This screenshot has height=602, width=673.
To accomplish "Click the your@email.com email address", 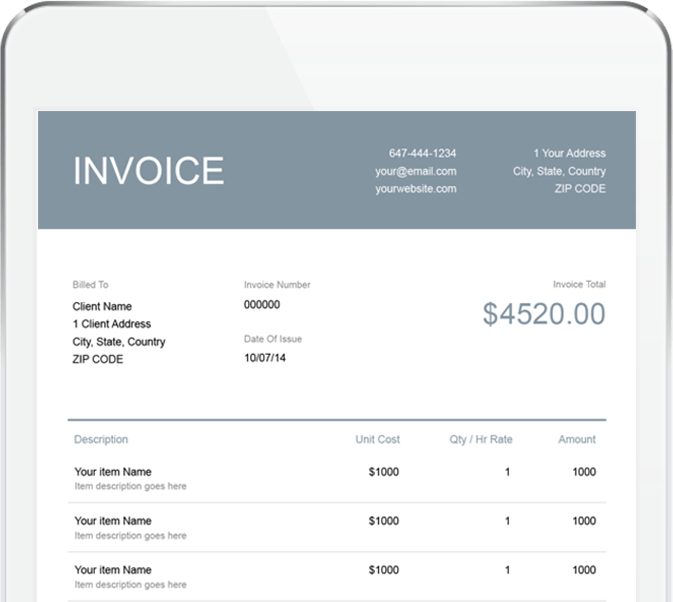I will tap(415, 171).
